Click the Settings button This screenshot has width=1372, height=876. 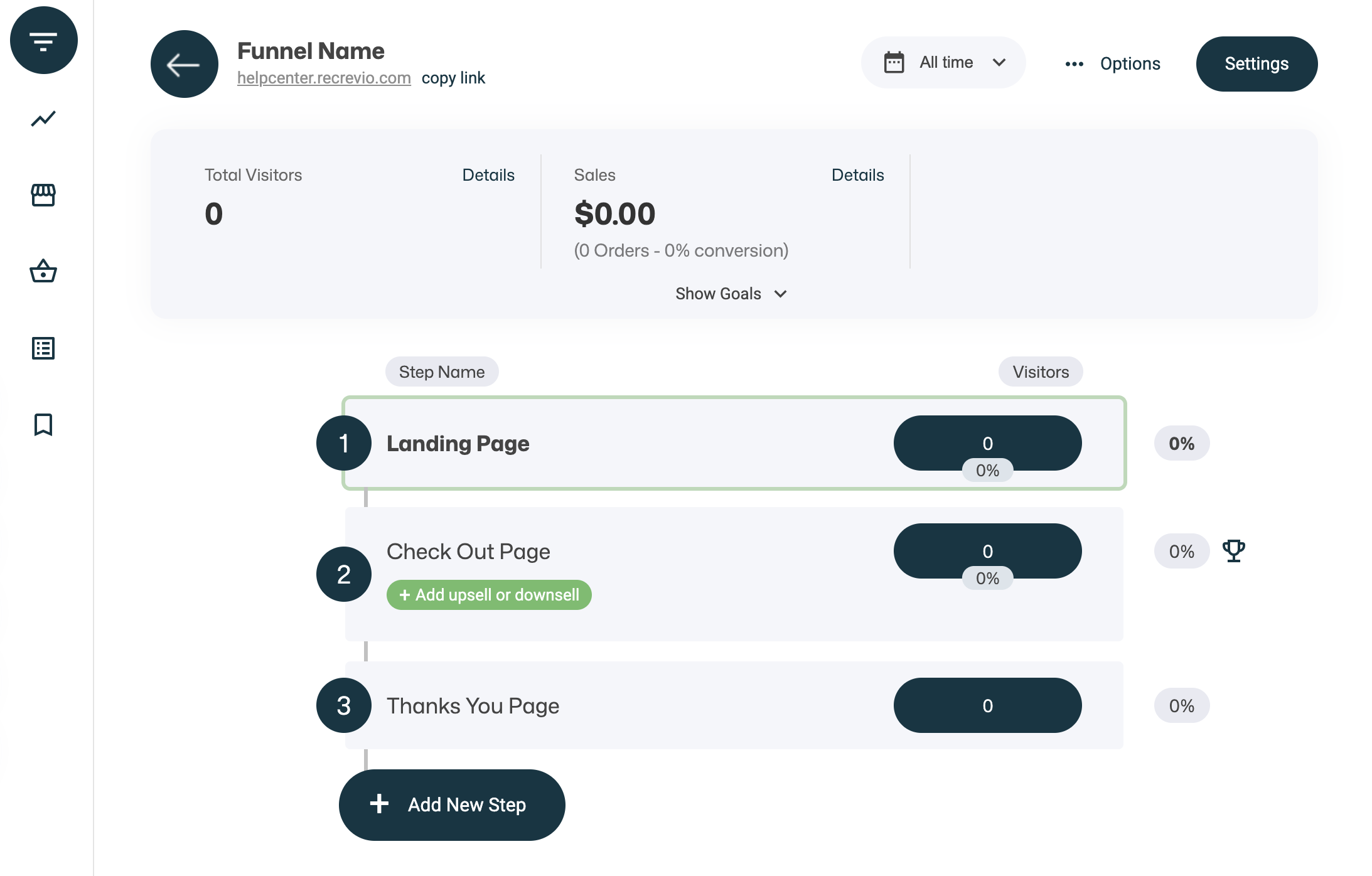tap(1256, 64)
